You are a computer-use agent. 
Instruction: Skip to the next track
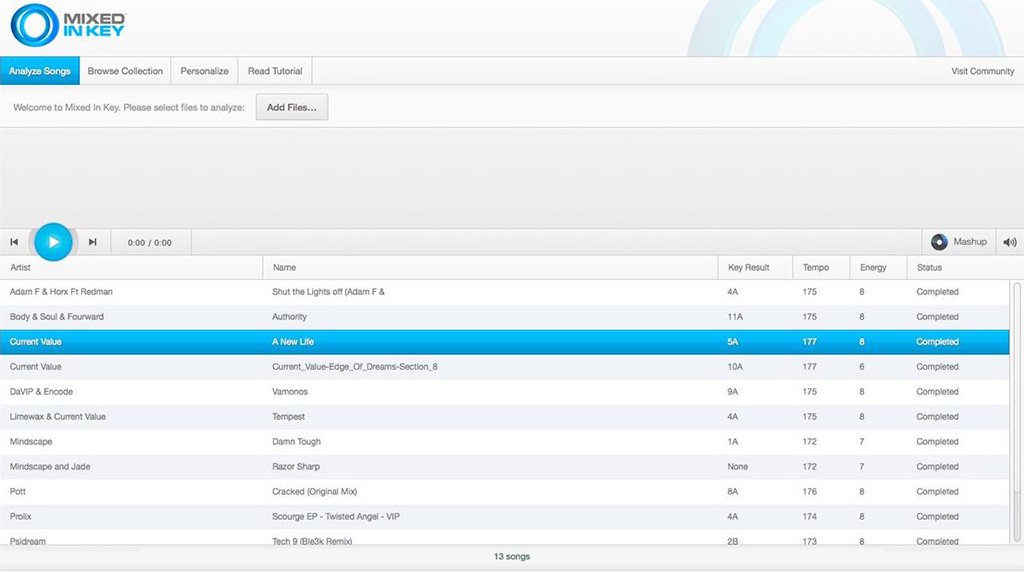[93, 242]
